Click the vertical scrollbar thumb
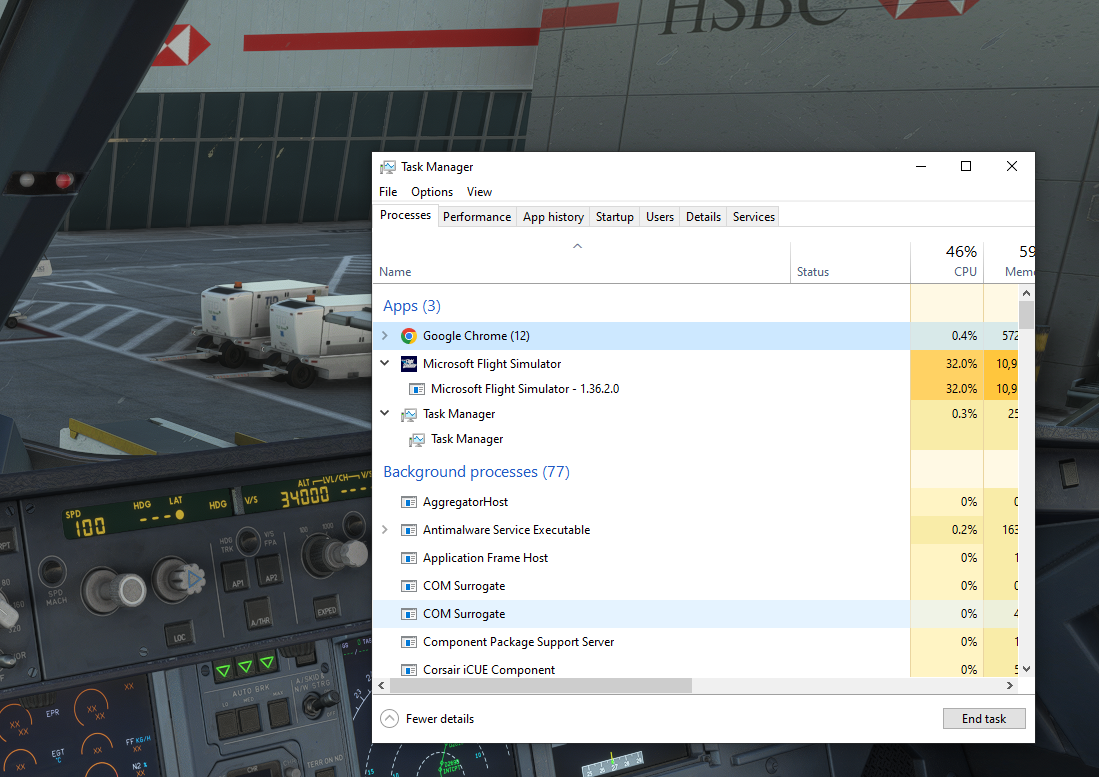Screen dimensions: 1099x777 click(1026, 315)
